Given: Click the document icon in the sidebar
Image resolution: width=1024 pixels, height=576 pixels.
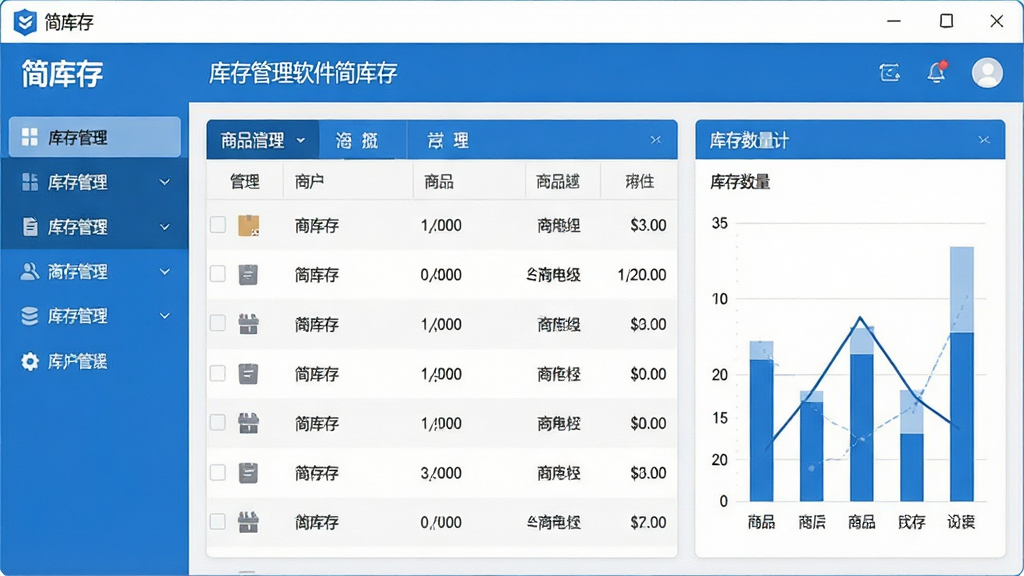Looking at the screenshot, I should click(x=30, y=227).
